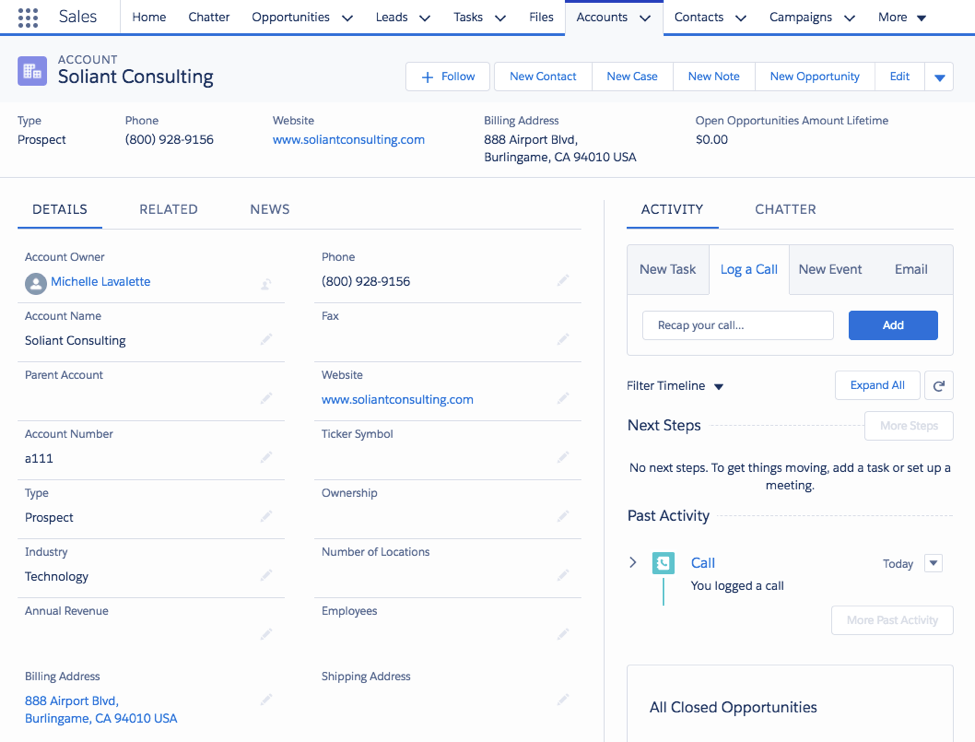
Task: Open the Campaigns tab dropdown chevron
Action: click(849, 18)
